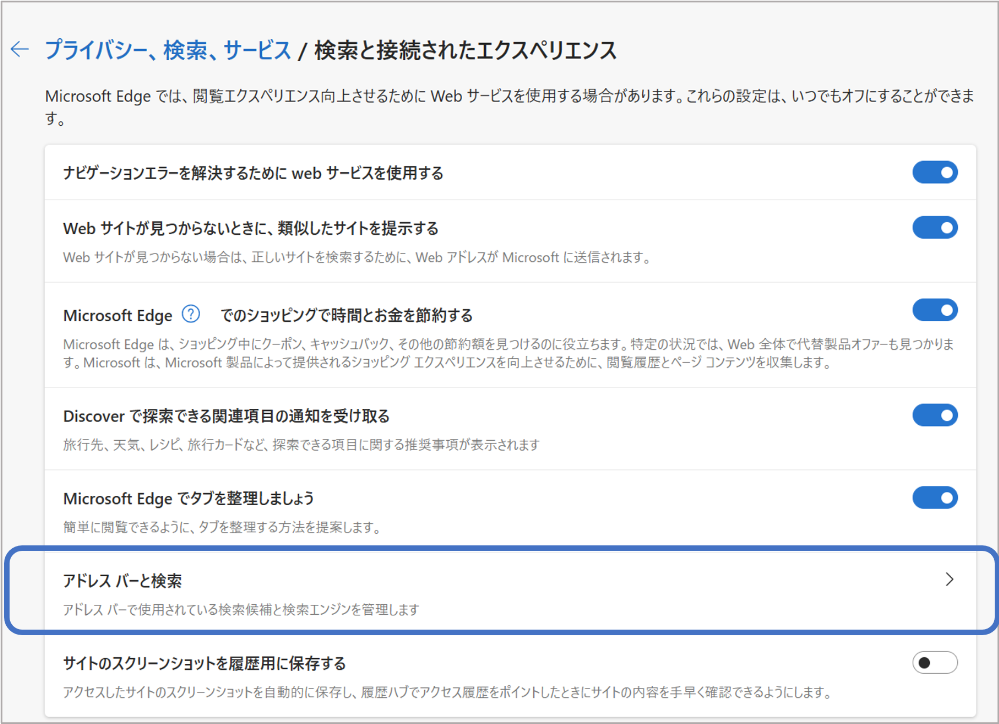Enable サイトのスクリーンショットを履歴用に保存する switch
This screenshot has width=999, height=724.
[x=935, y=663]
